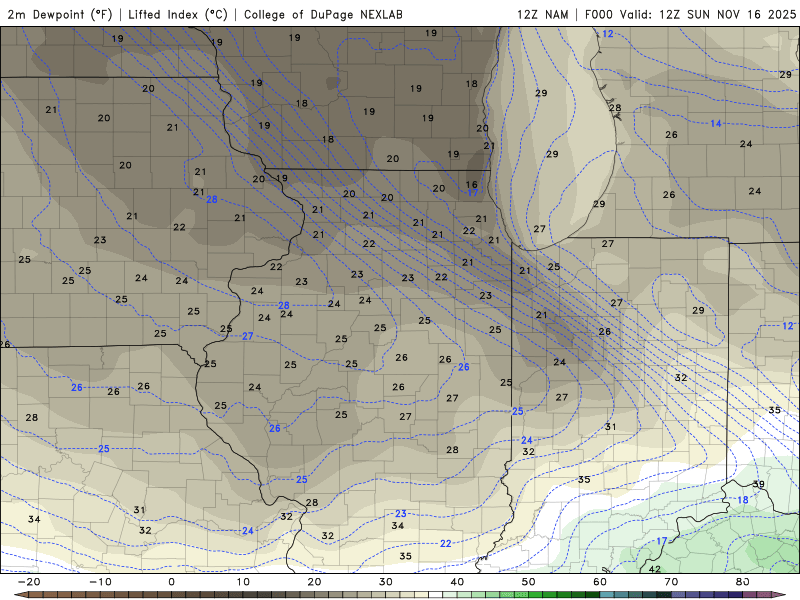Click the blue contour label 18
The width and height of the screenshot is (800, 600).
pyautogui.click(x=743, y=500)
